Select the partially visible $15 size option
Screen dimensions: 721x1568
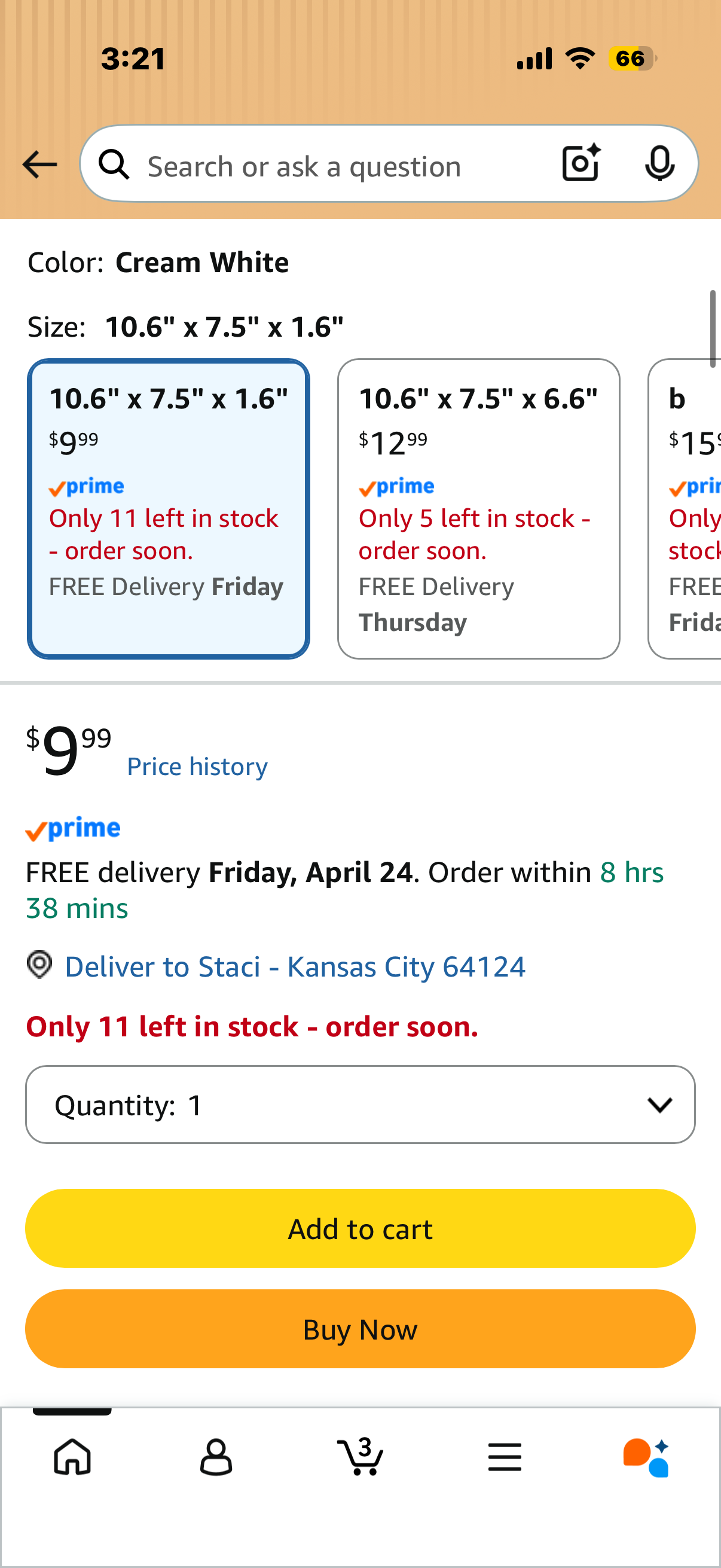click(x=685, y=509)
